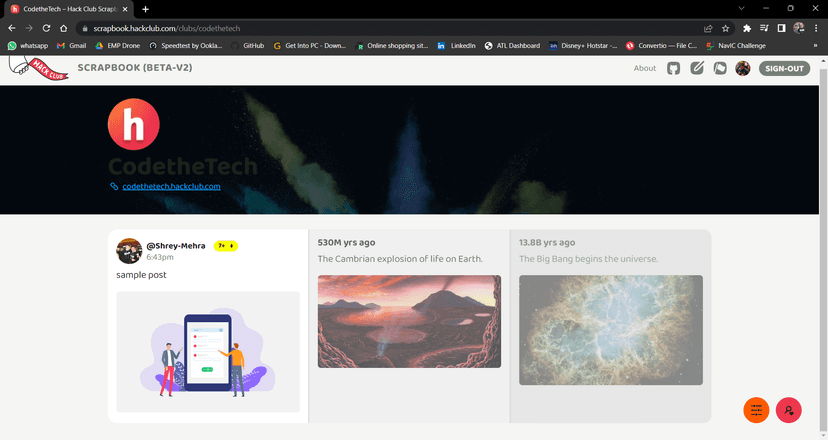828x440 pixels.
Task: Click the CodetheTech red club logo
Action: pos(133,125)
